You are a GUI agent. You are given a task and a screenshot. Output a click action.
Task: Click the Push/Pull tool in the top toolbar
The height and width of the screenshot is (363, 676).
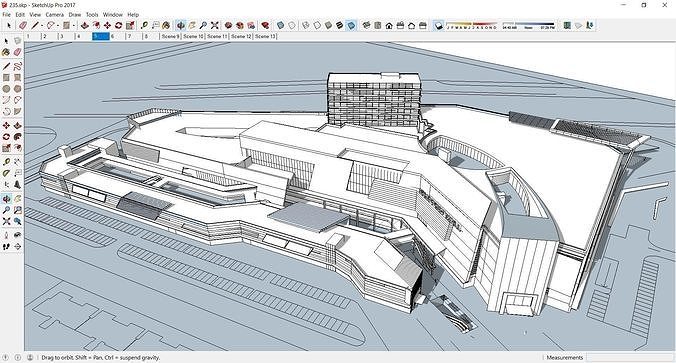(84, 25)
